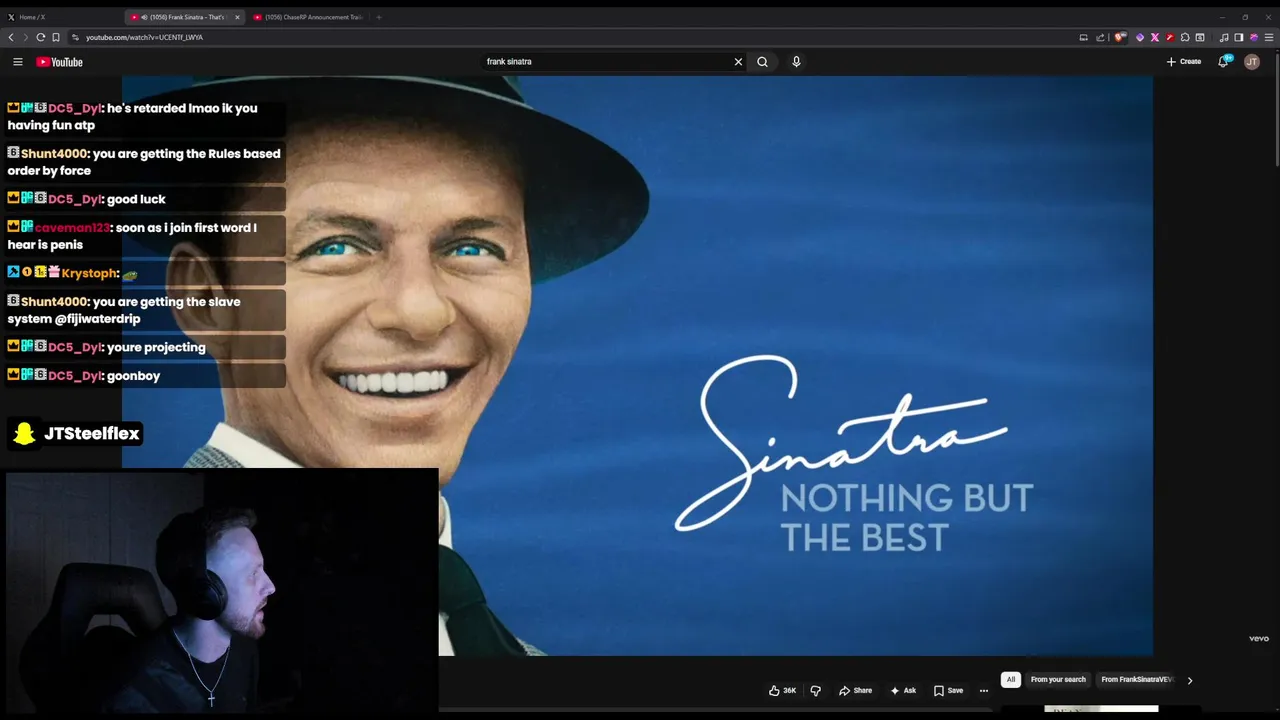Start voice search with microphone icon
Image resolution: width=1280 pixels, height=720 pixels.
tap(796, 62)
